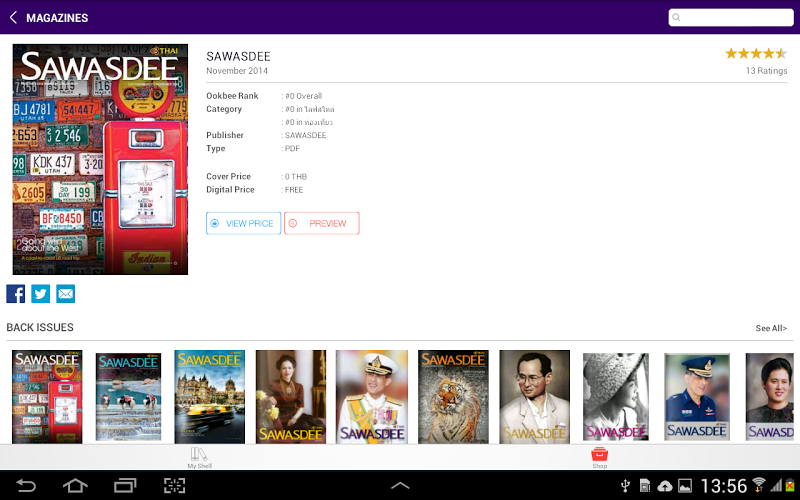Tap USB connection status icon
This screenshot has width=800, height=500.
point(625,485)
